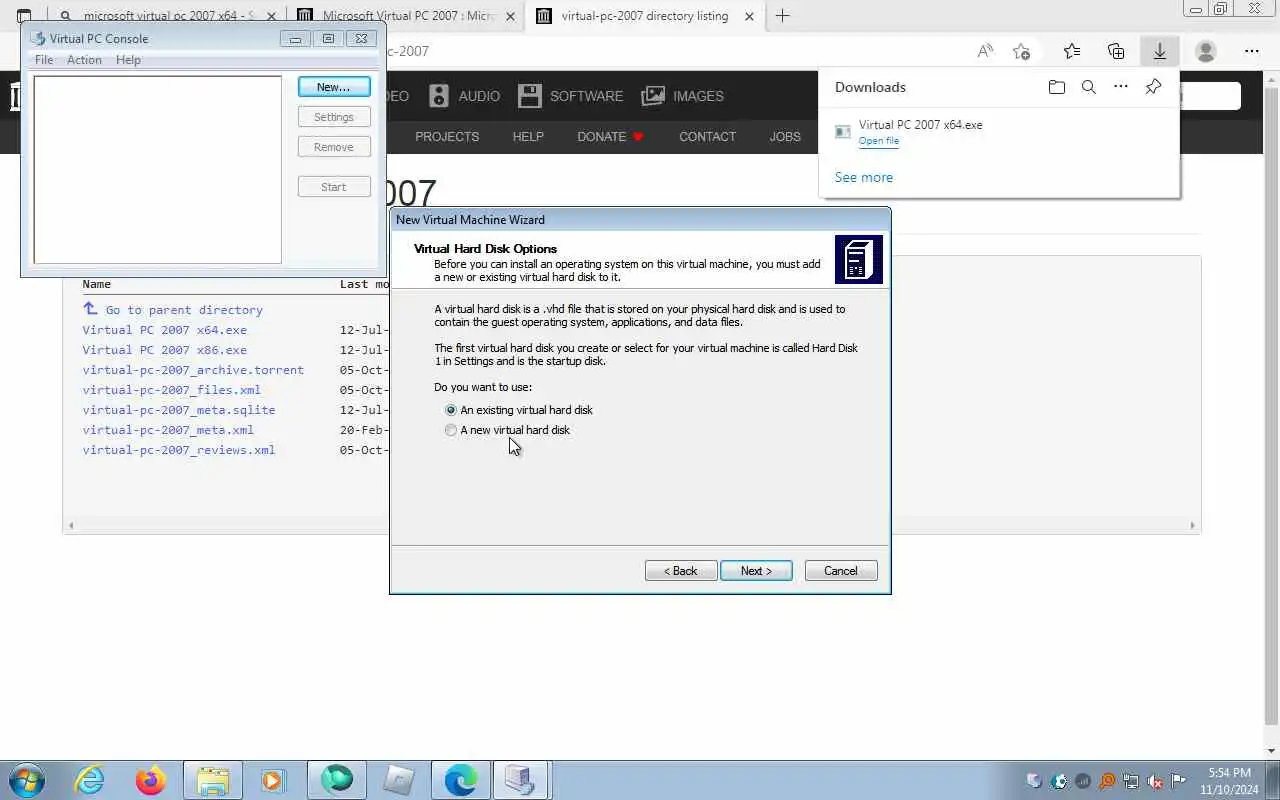The height and width of the screenshot is (800, 1280).
Task: Open the Edge profile avatar icon
Action: (1206, 51)
